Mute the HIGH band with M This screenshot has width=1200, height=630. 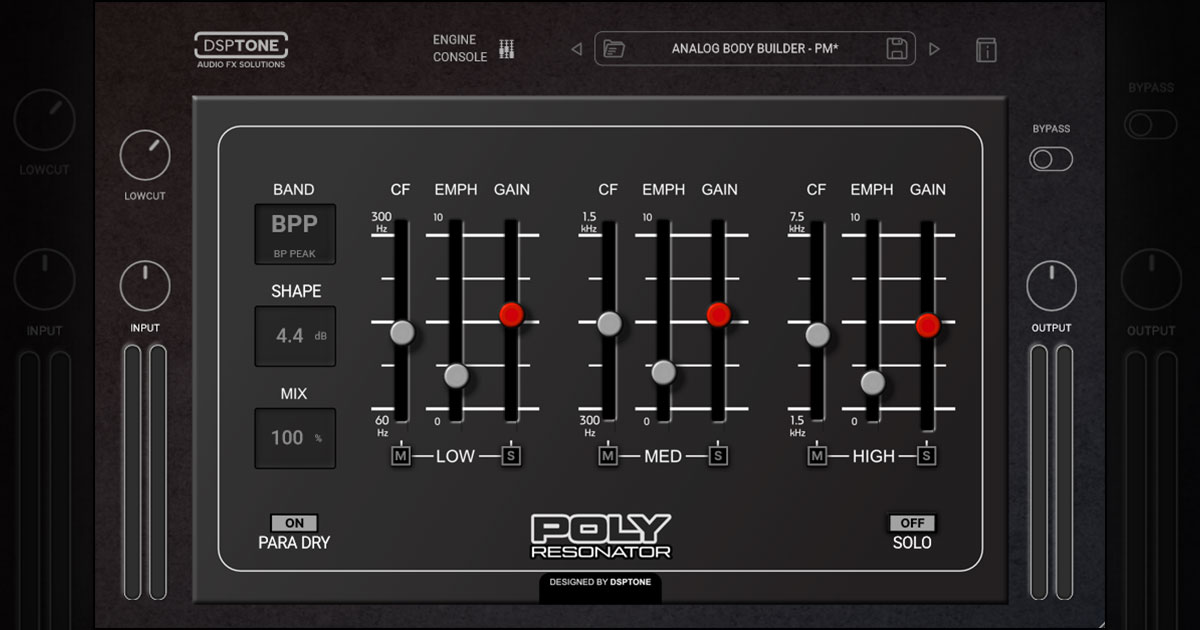click(x=817, y=456)
